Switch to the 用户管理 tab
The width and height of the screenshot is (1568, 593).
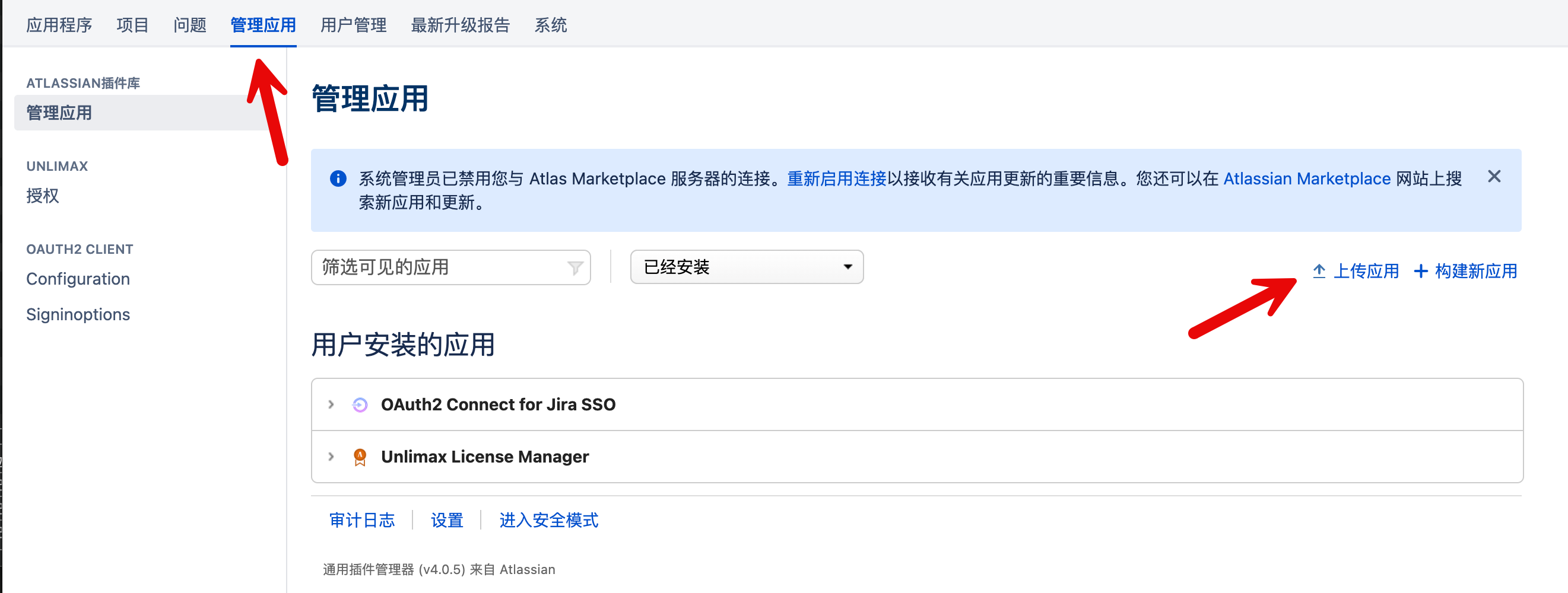(x=353, y=25)
